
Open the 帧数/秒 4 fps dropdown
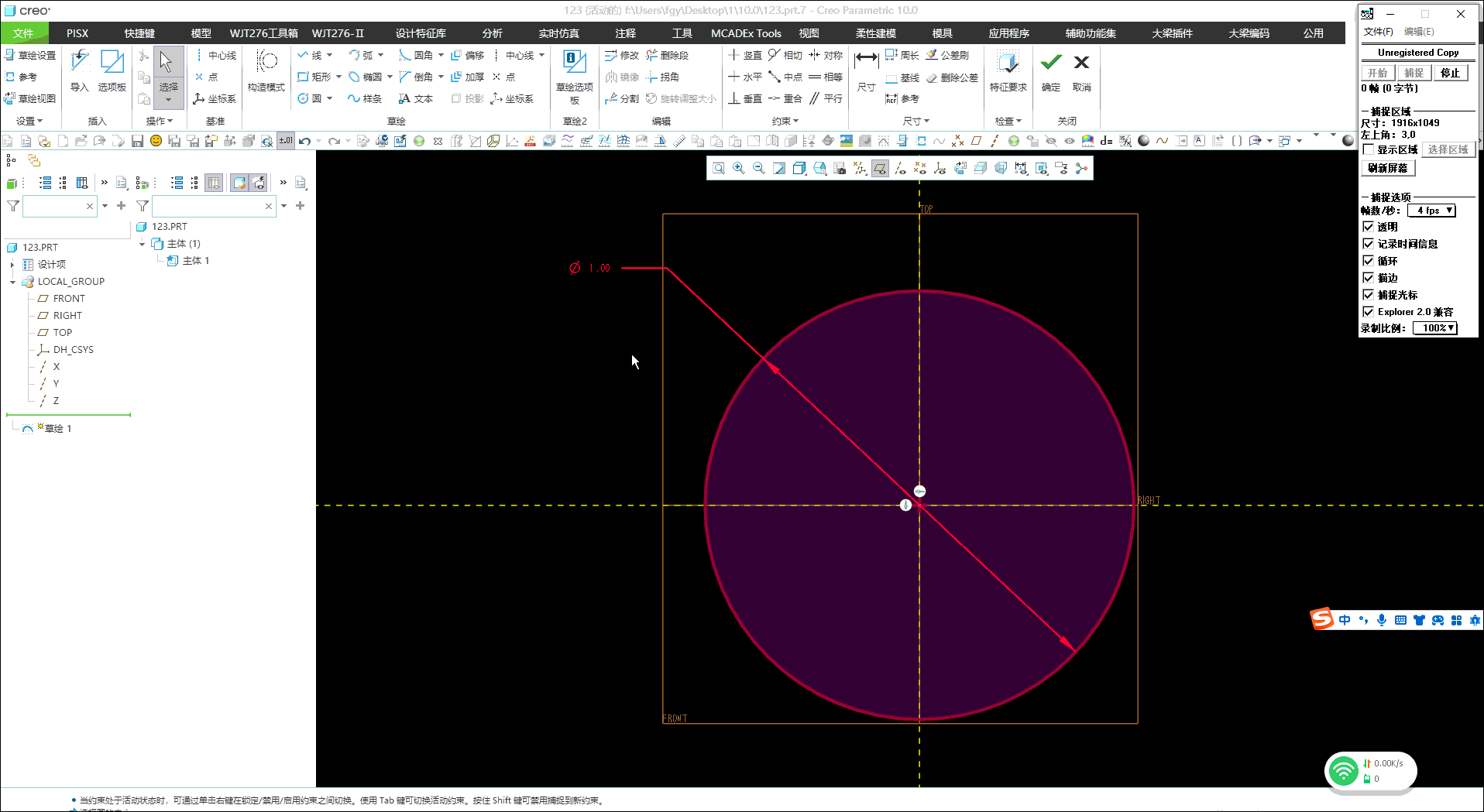(1431, 211)
